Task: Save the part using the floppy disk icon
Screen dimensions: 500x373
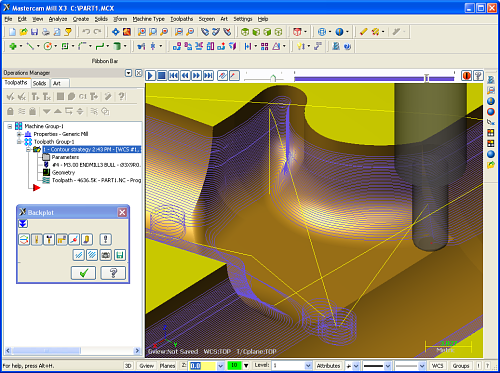Action: coord(34,32)
